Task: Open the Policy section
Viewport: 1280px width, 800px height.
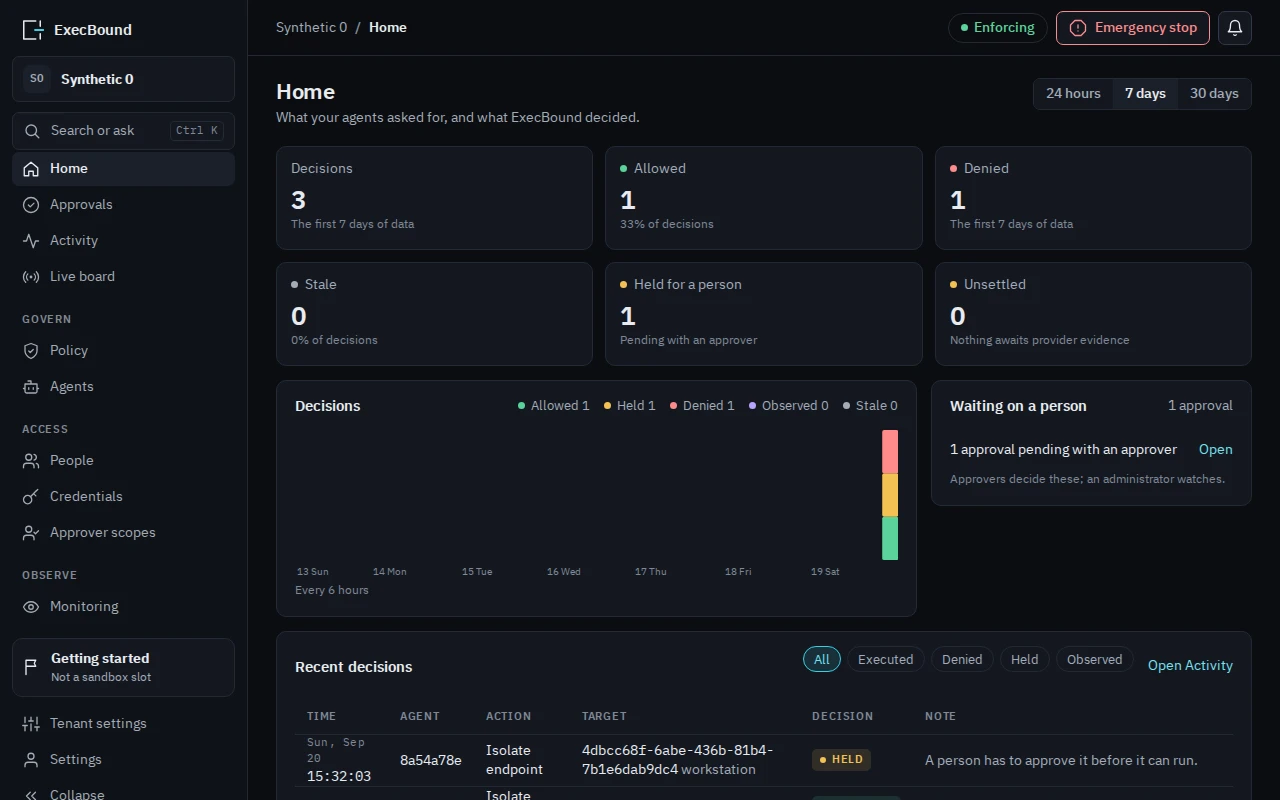Action: 123,351
